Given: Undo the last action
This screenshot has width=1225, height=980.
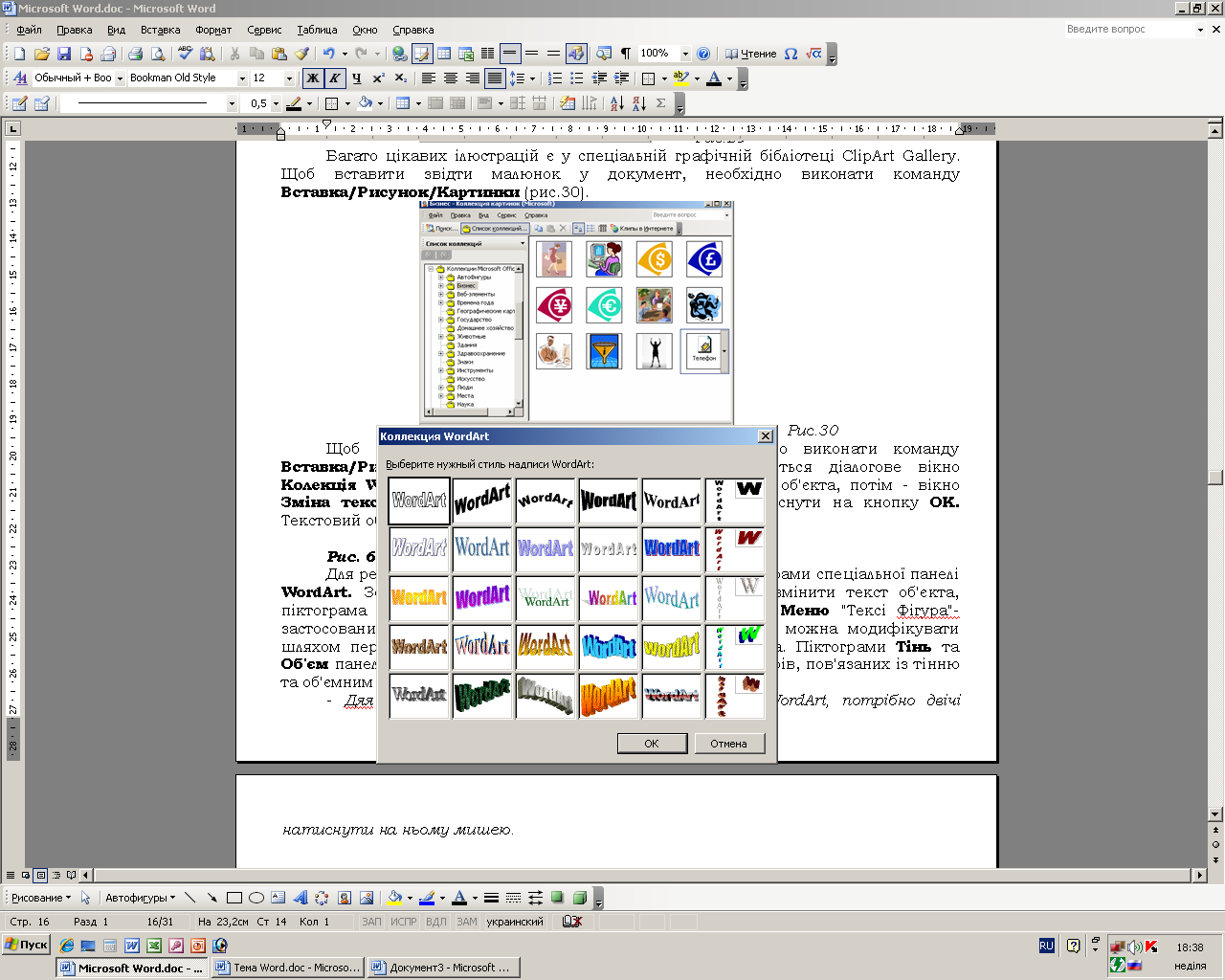Looking at the screenshot, I should tap(329, 54).
